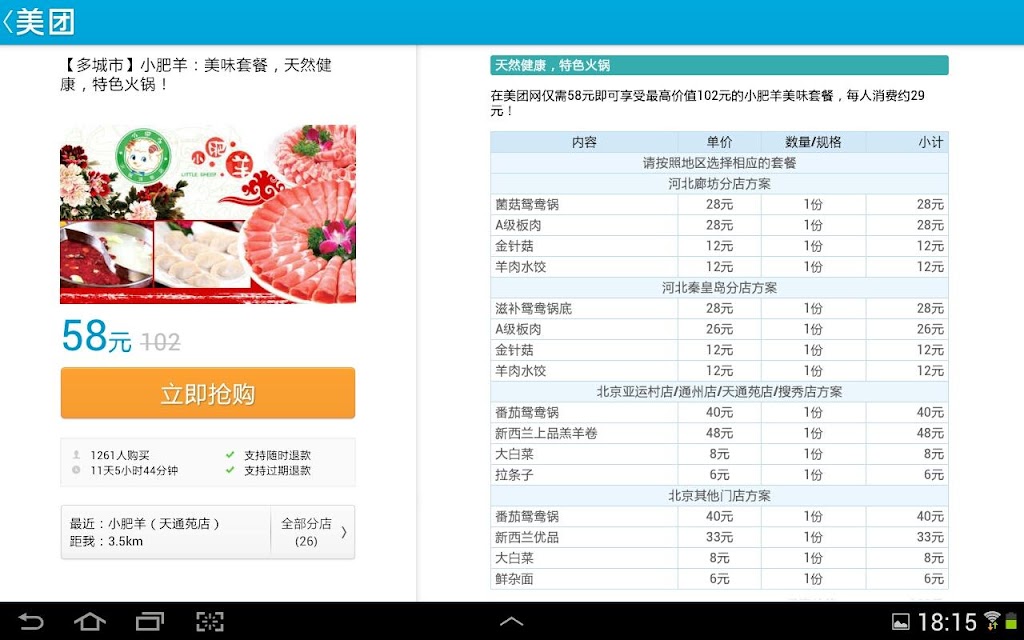The width and height of the screenshot is (1024, 640).
Task: Tap the chevron next to 全部分店
Action: [x=344, y=532]
